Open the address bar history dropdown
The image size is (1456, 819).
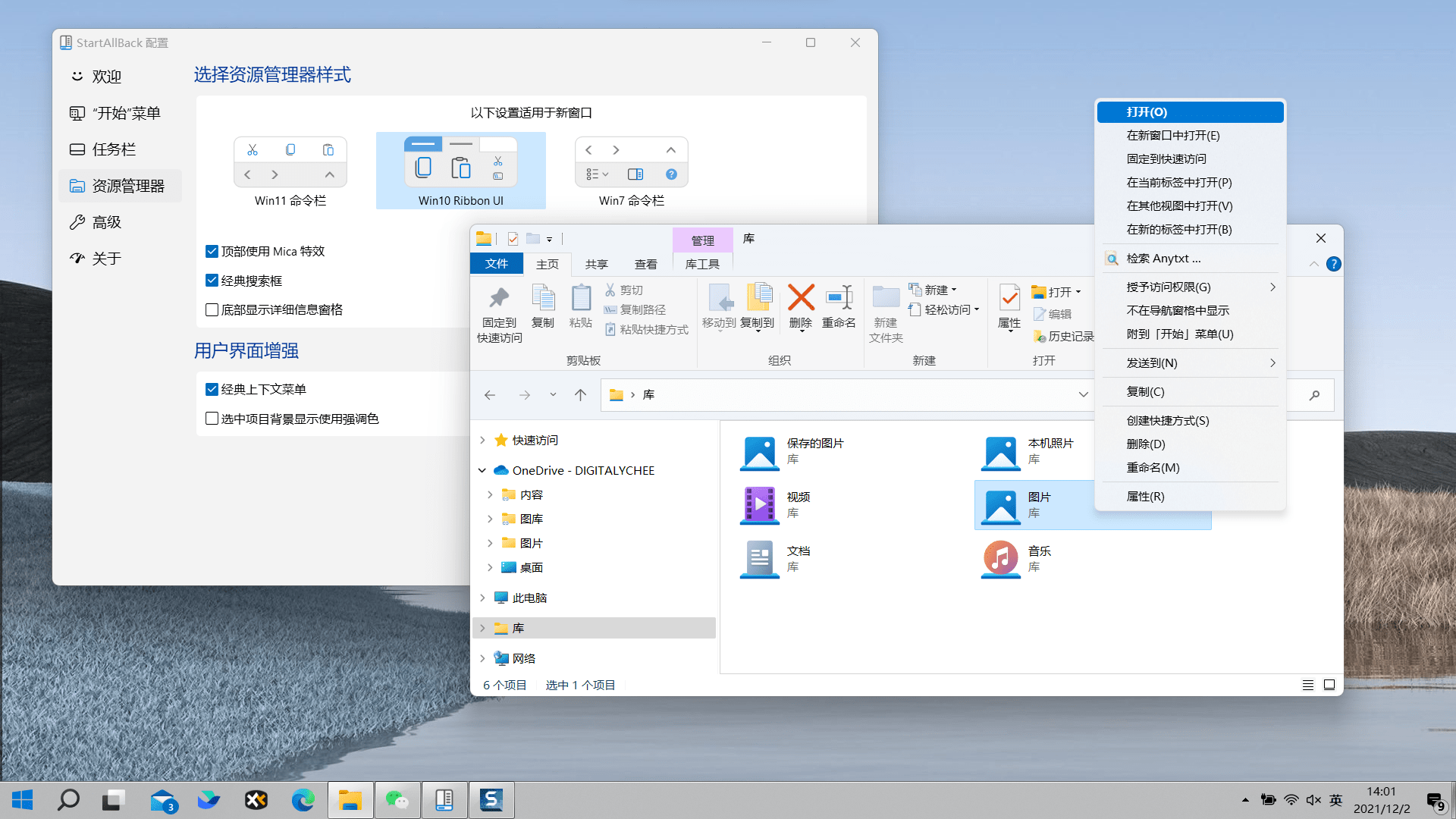coord(1083,395)
